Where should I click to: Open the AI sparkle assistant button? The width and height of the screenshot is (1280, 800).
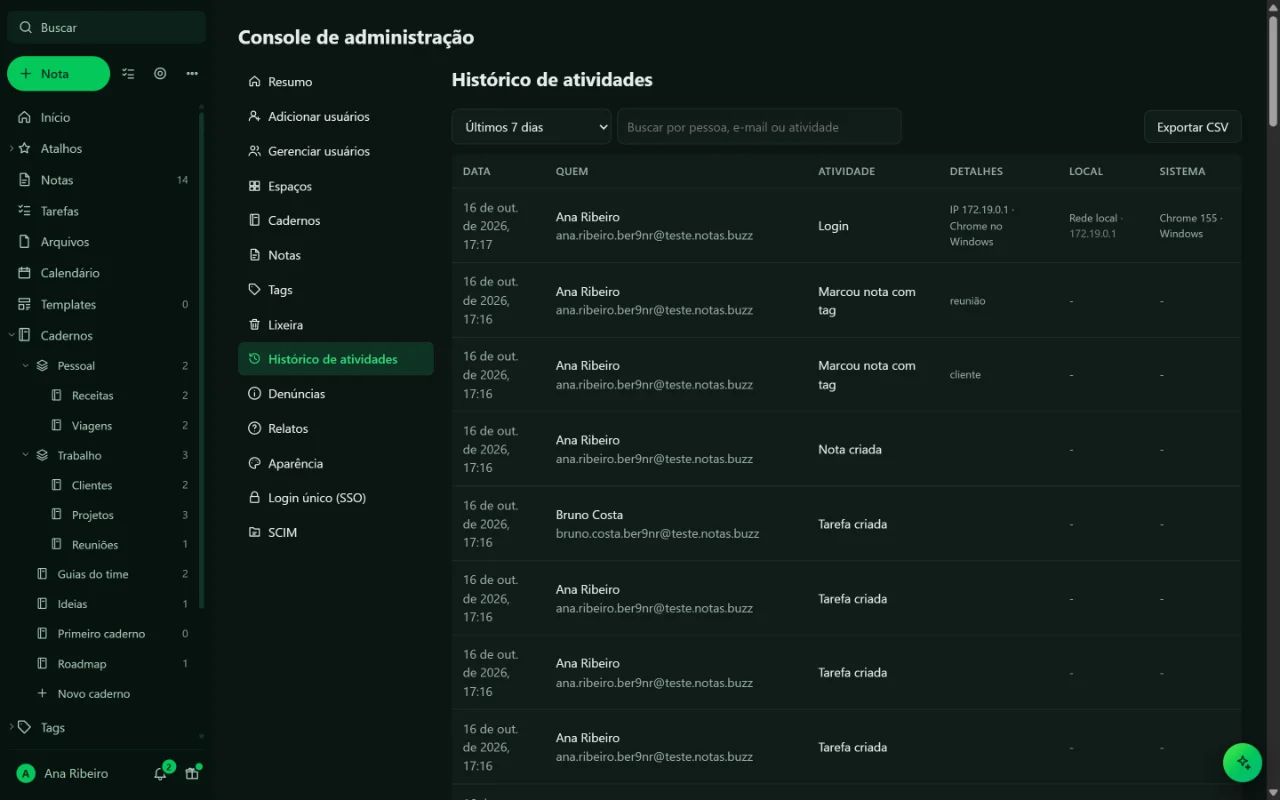click(1243, 762)
